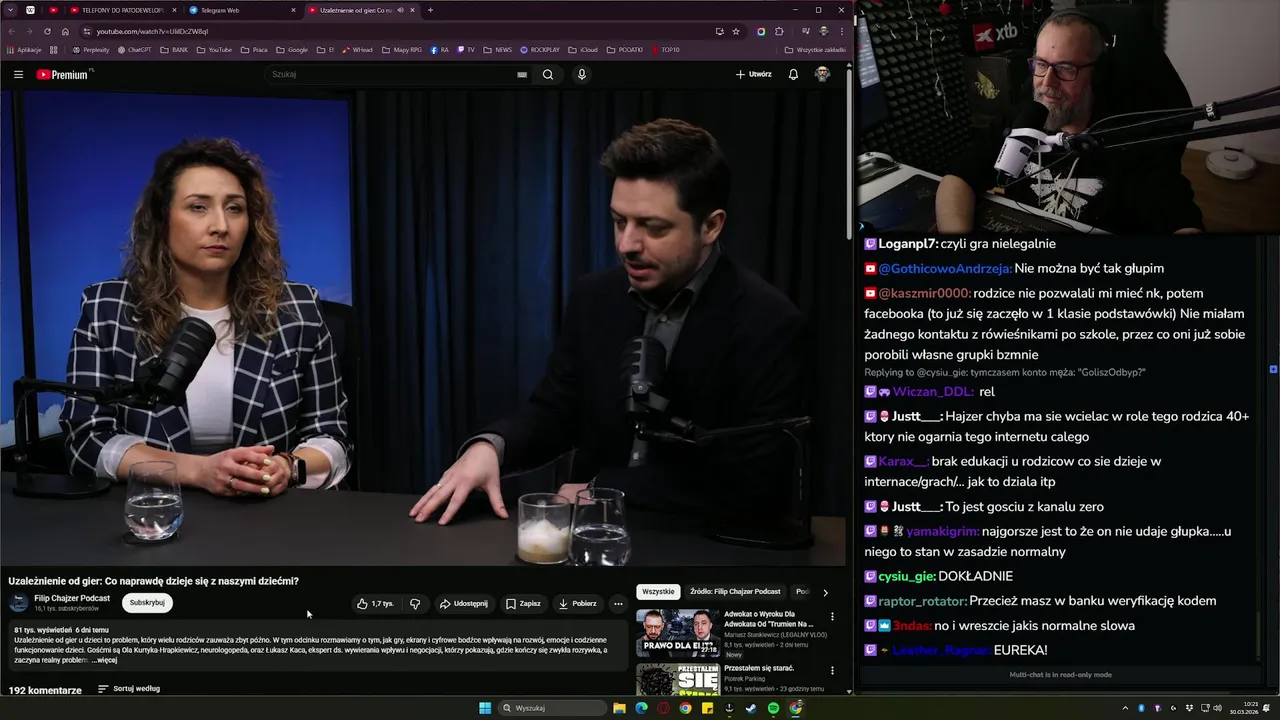This screenshot has width=1280, height=720.
Task: Mute audio on the Uzależnienie od gier tab
Action: click(400, 10)
